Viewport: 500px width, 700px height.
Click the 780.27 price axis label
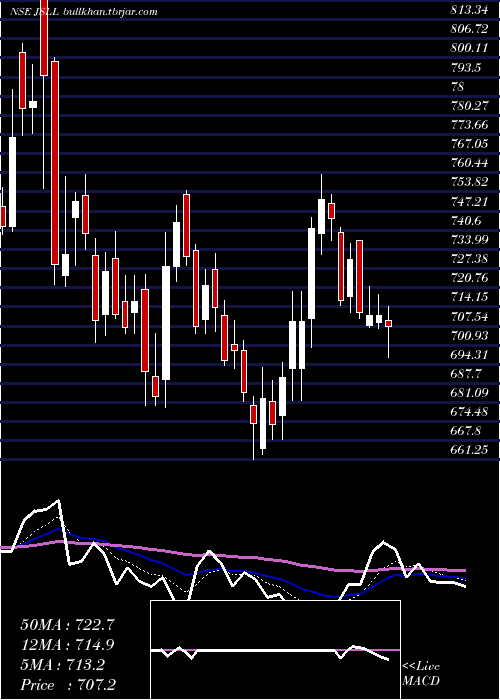[469, 106]
